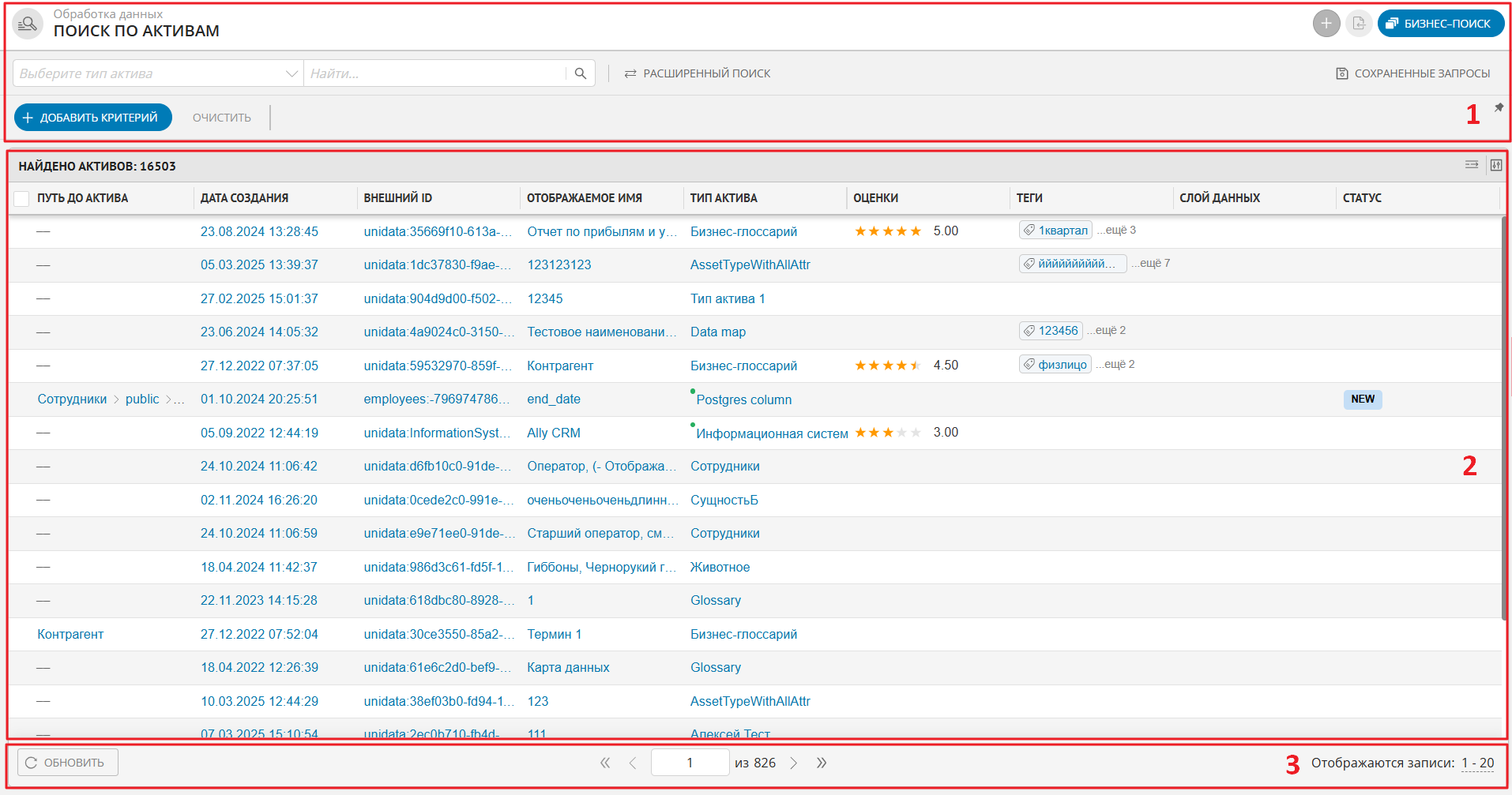Open column settings via the sliders icon

[1497, 166]
